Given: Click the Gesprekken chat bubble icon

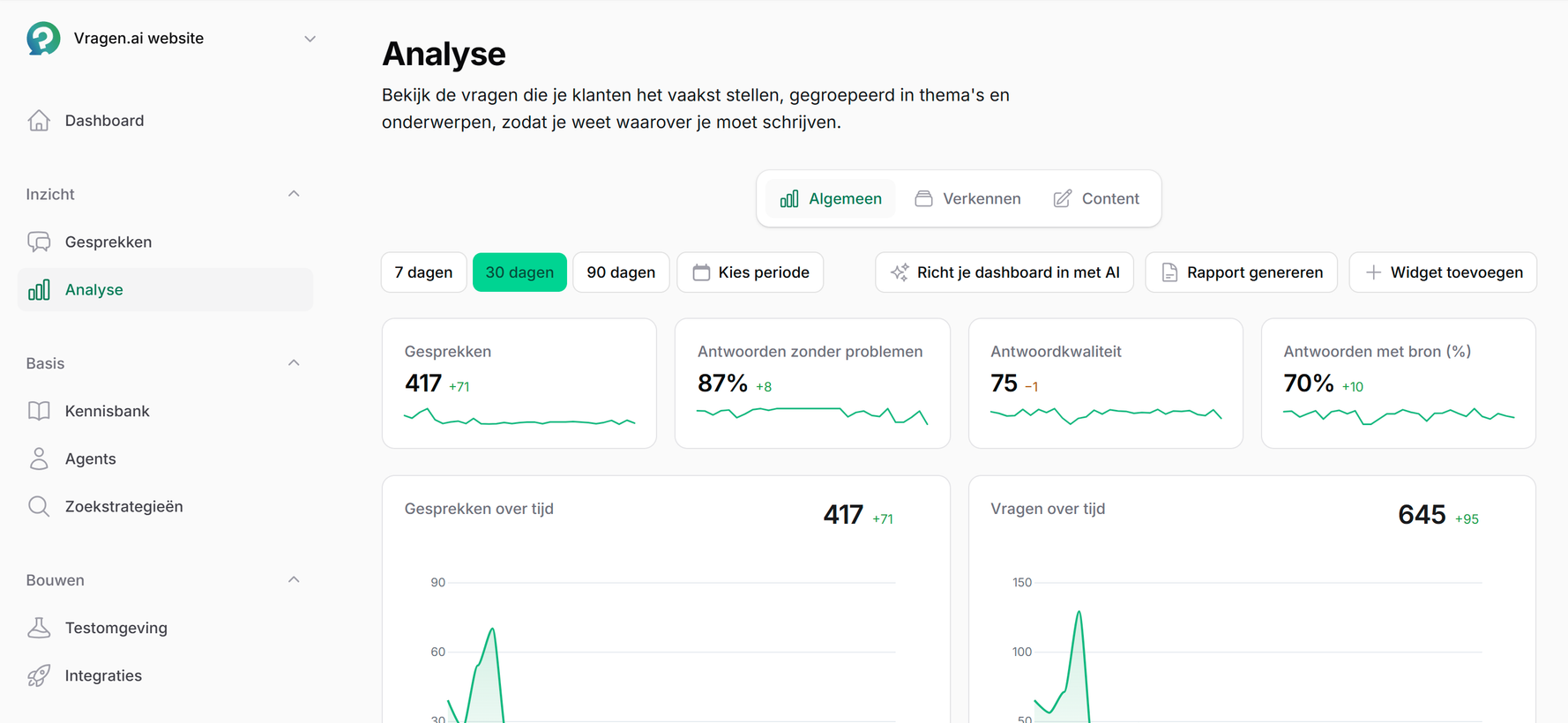Looking at the screenshot, I should 39,242.
